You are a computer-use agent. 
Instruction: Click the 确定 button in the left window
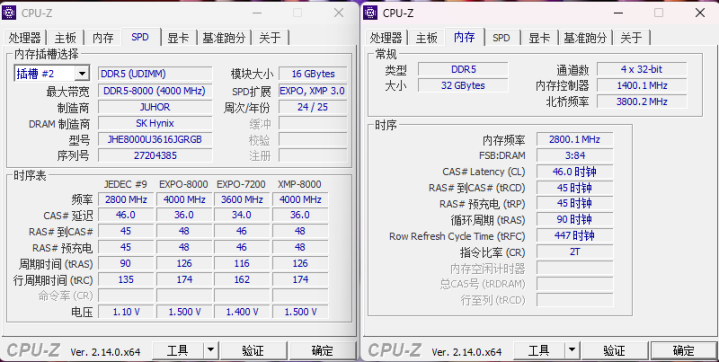322,351
